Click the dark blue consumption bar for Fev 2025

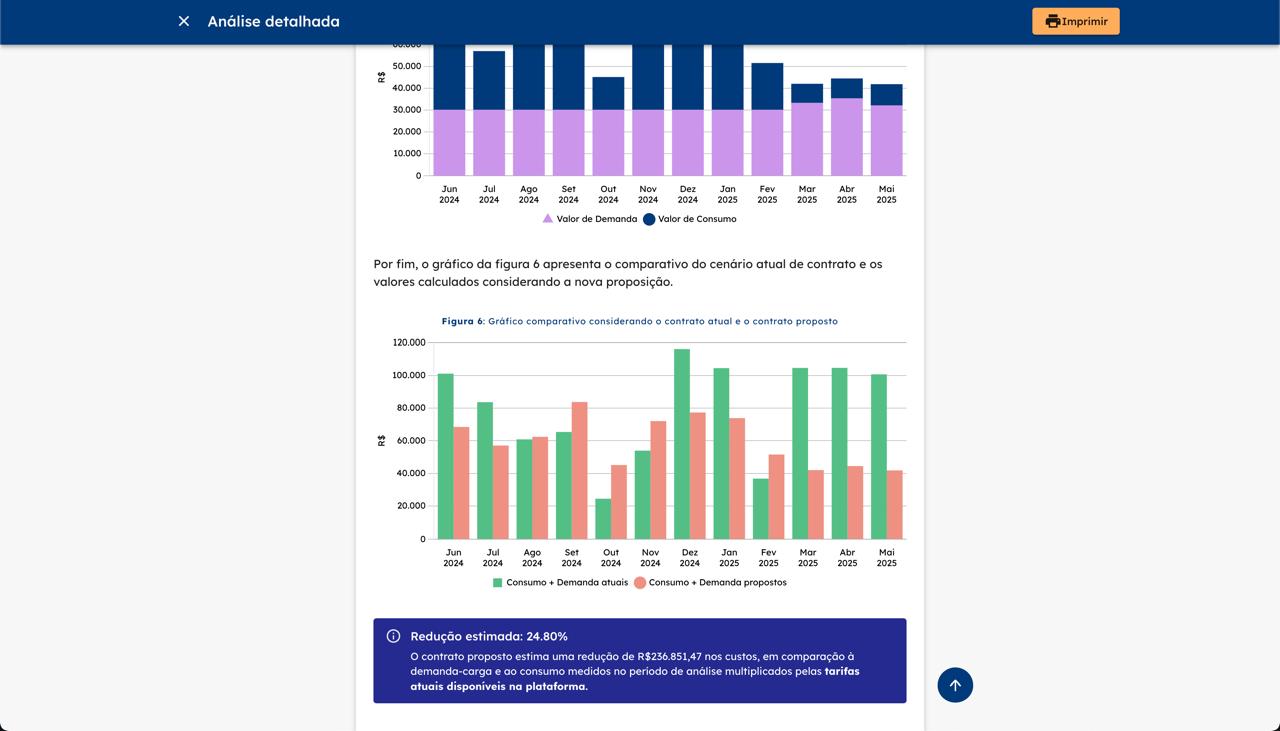coord(767,86)
